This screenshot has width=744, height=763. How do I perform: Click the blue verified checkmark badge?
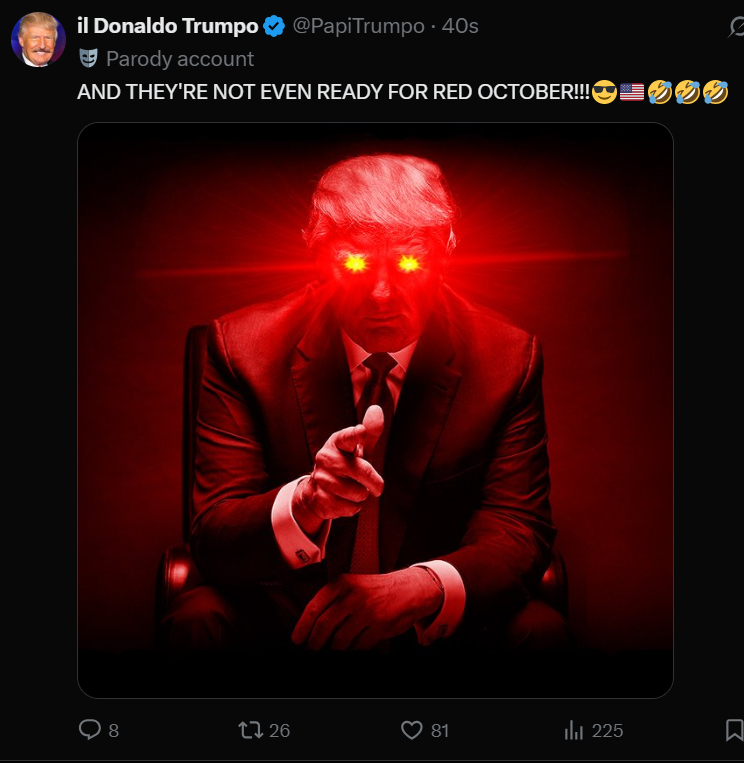click(274, 26)
